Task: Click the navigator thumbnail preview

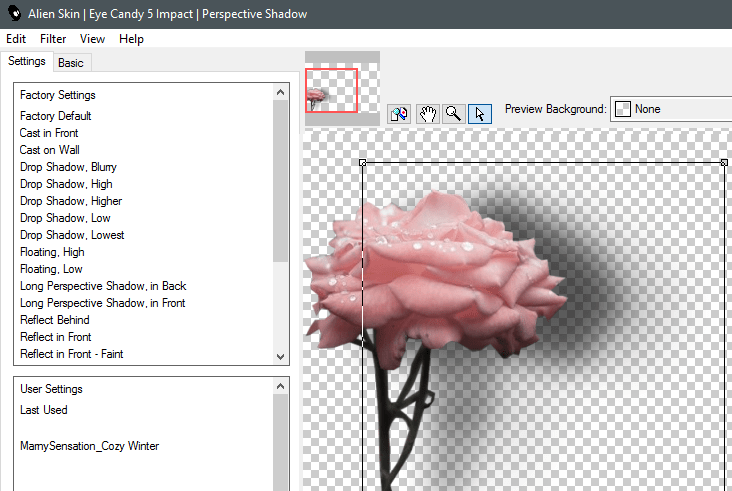Action: pos(331,90)
